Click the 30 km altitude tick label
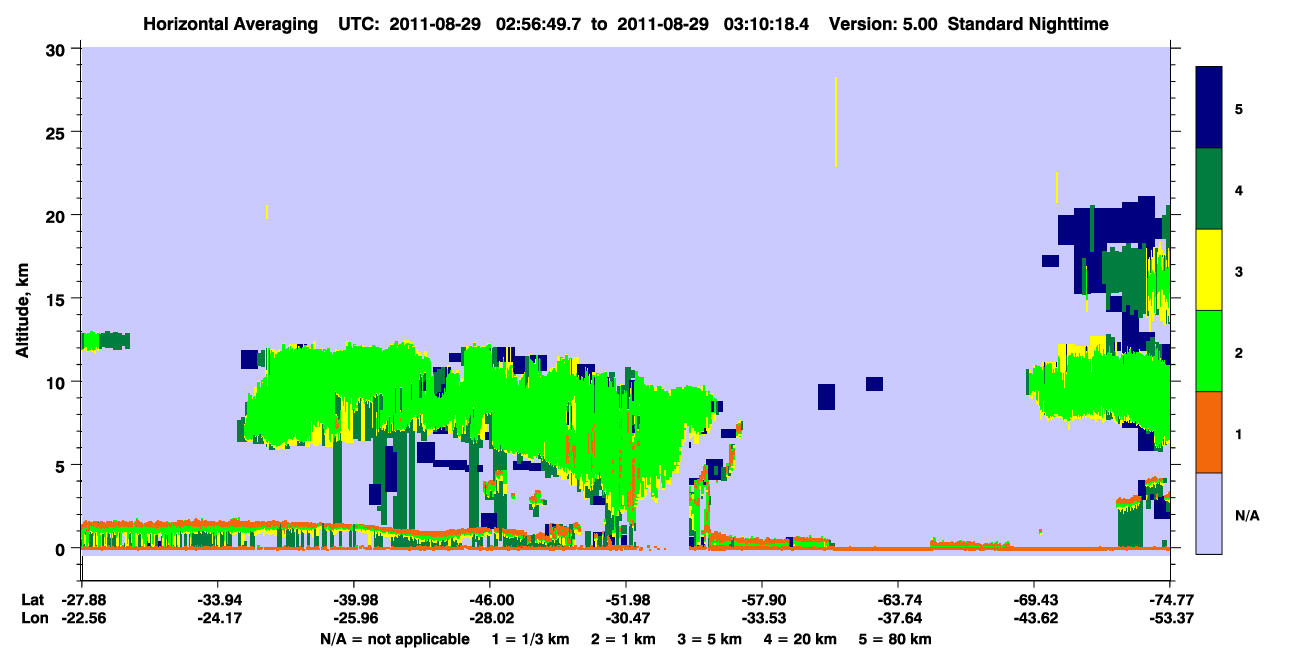1300x667 pixels. coord(58,49)
